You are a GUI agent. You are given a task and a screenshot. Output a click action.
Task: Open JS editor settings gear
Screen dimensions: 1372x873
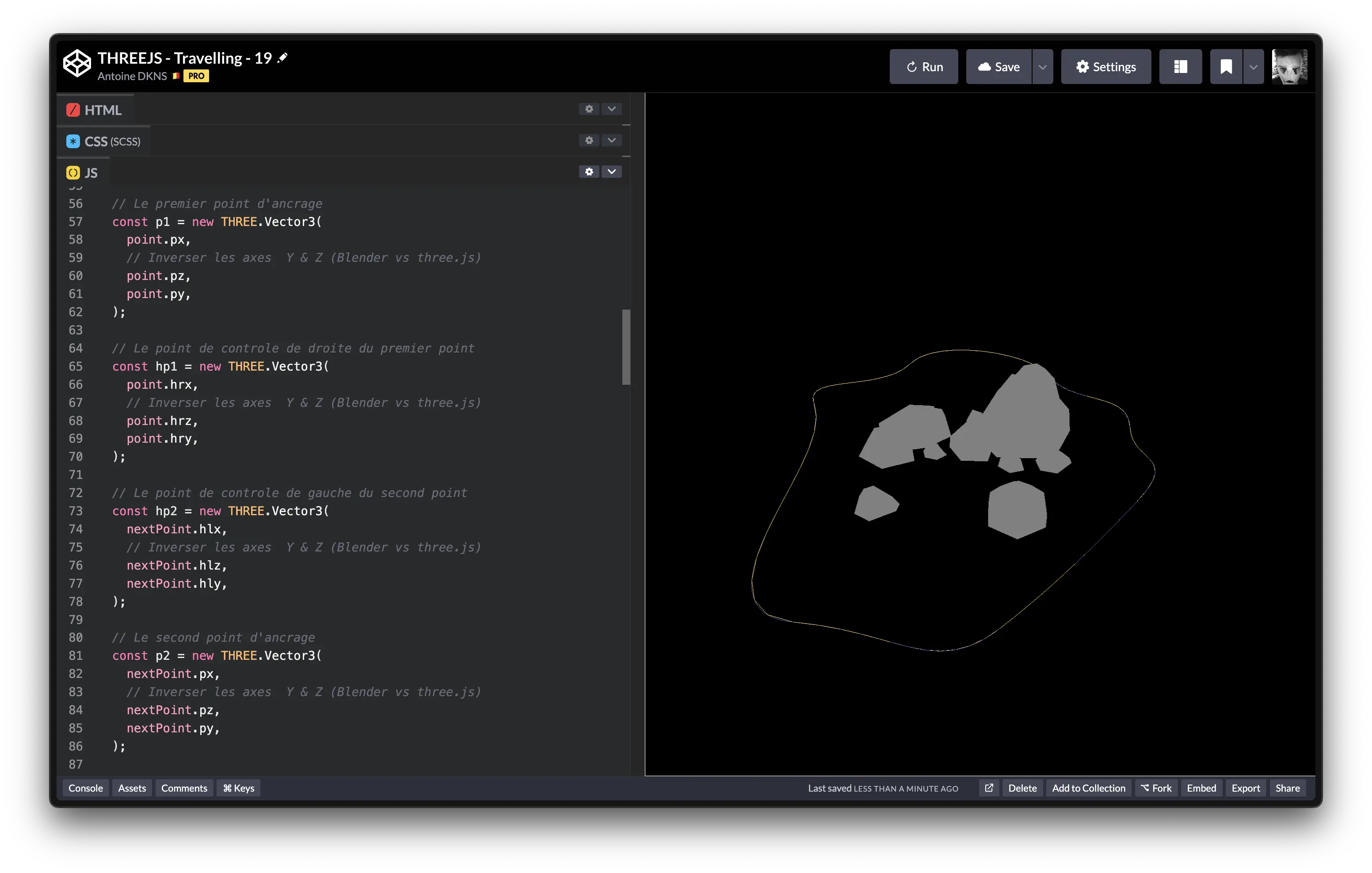tap(589, 172)
